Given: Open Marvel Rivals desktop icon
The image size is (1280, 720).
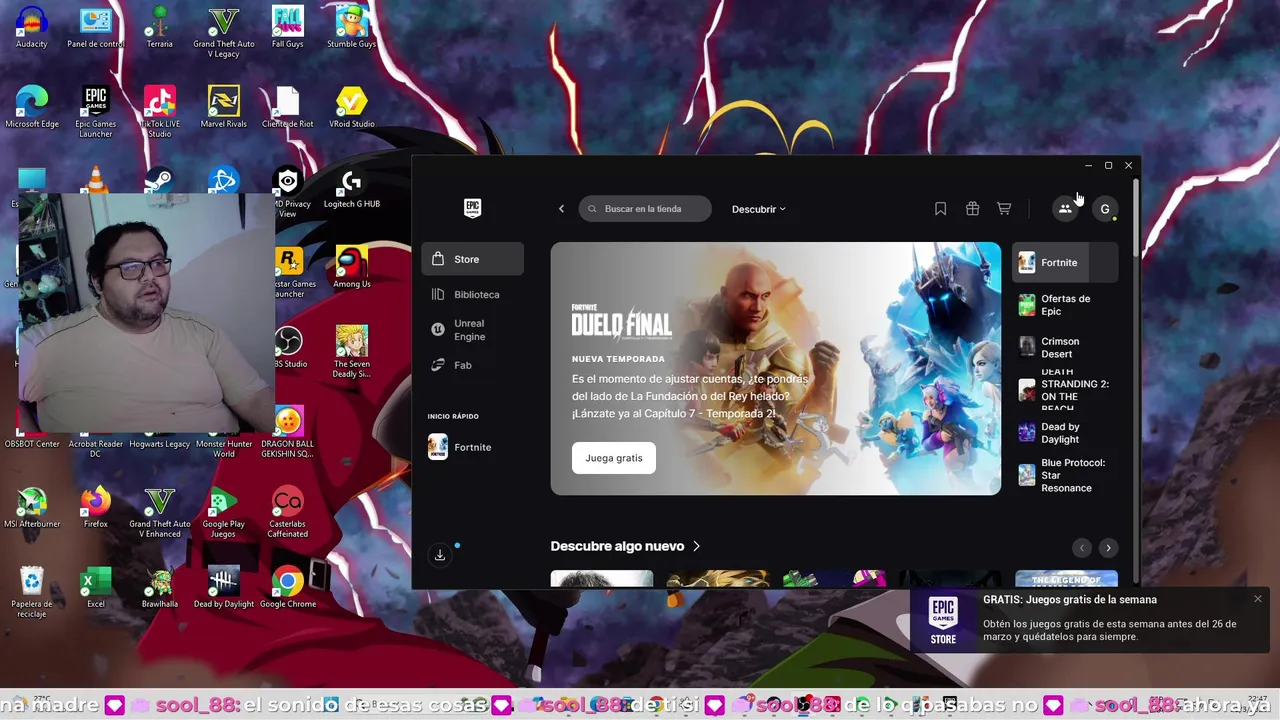Looking at the screenshot, I should point(224,108).
